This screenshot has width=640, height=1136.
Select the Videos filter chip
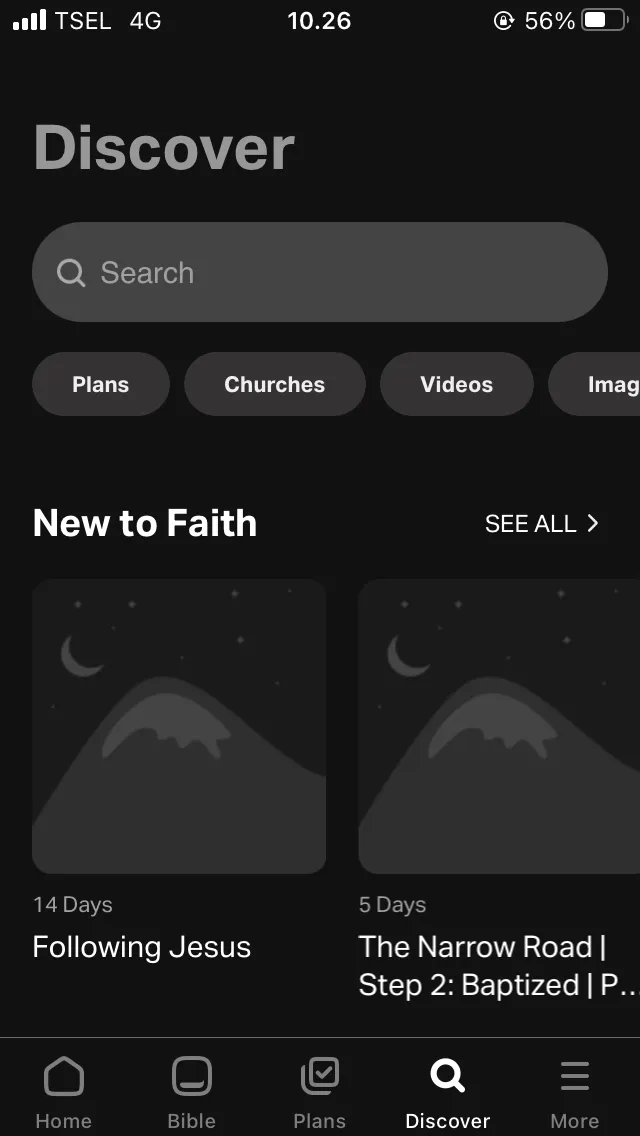(x=457, y=384)
